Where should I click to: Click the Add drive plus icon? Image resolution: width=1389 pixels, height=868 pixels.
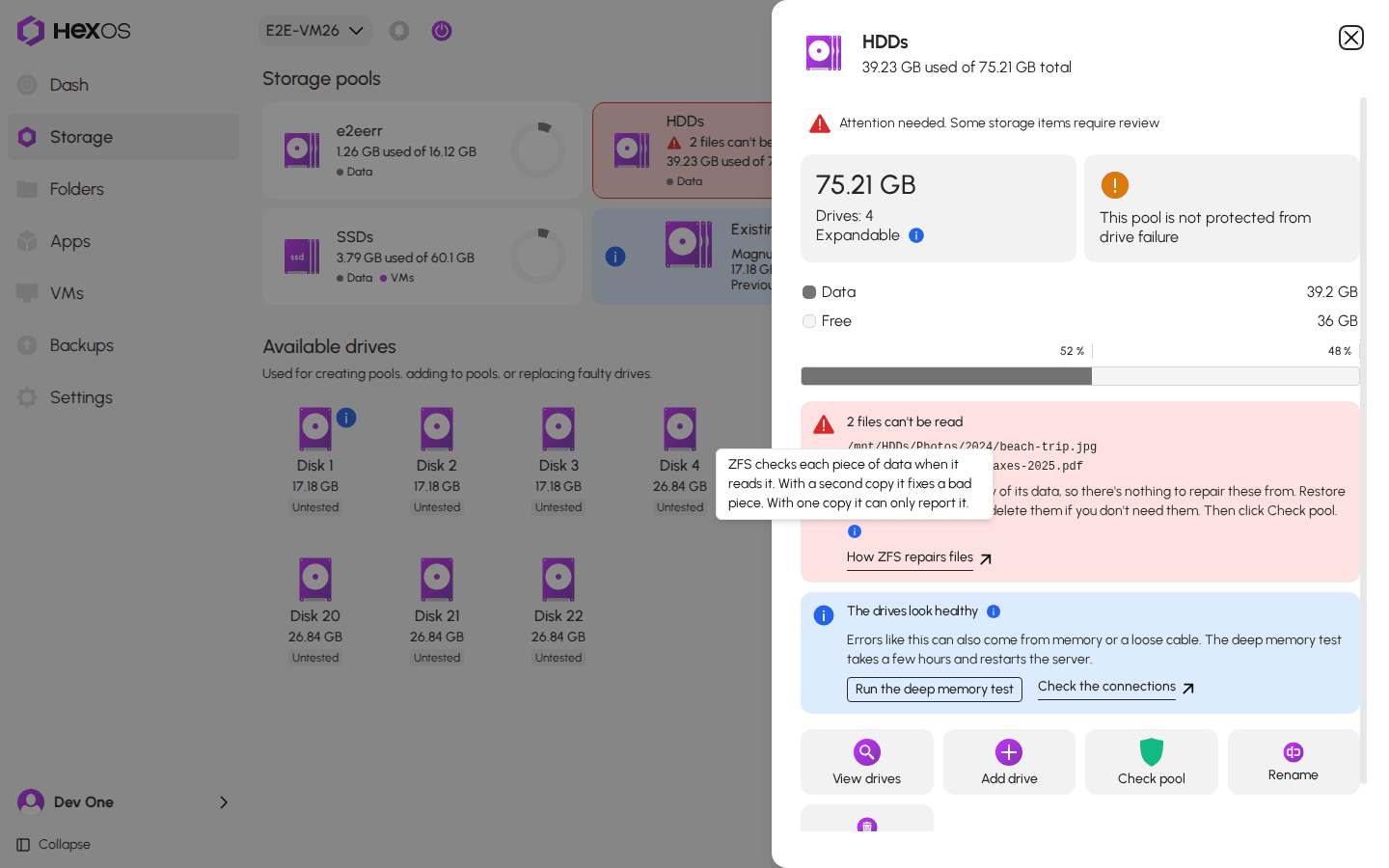(1009, 752)
